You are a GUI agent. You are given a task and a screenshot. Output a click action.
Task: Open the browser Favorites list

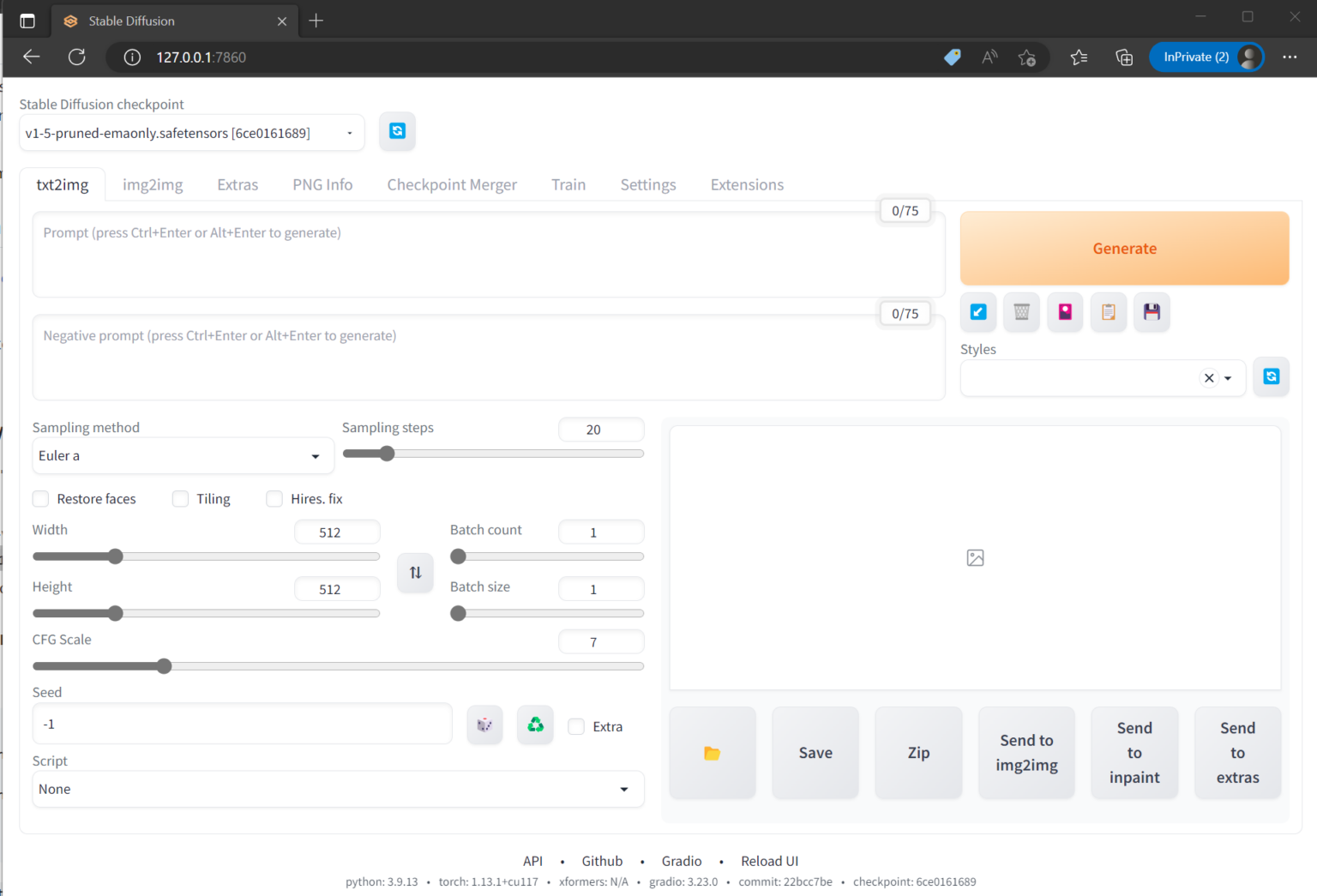point(1079,57)
